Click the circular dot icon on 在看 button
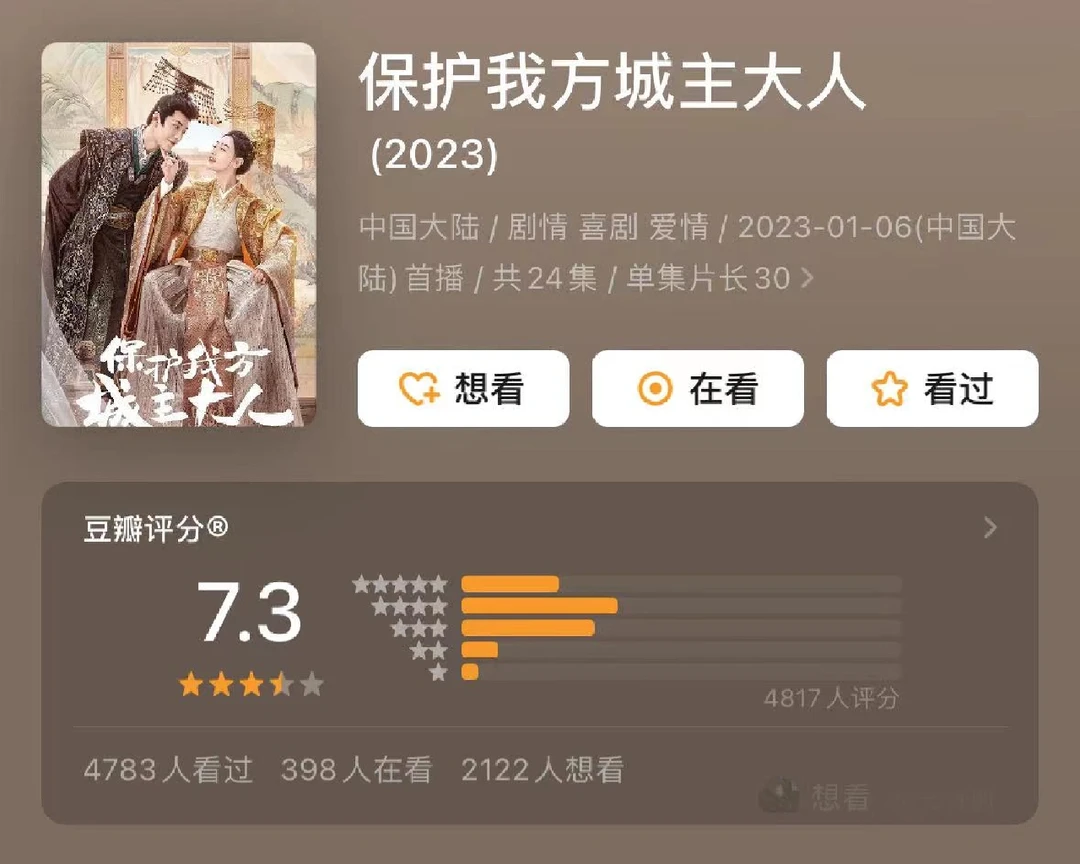The height and width of the screenshot is (864, 1080). [x=654, y=388]
